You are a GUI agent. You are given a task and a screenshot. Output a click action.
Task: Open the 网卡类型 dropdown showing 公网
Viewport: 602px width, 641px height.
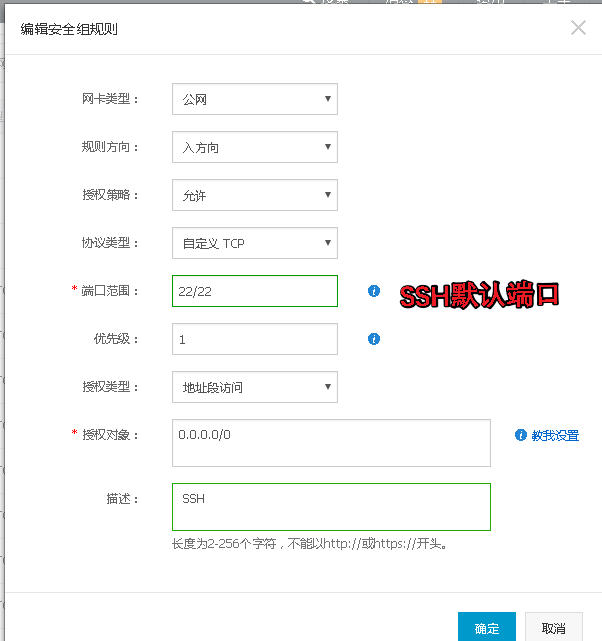(x=255, y=99)
